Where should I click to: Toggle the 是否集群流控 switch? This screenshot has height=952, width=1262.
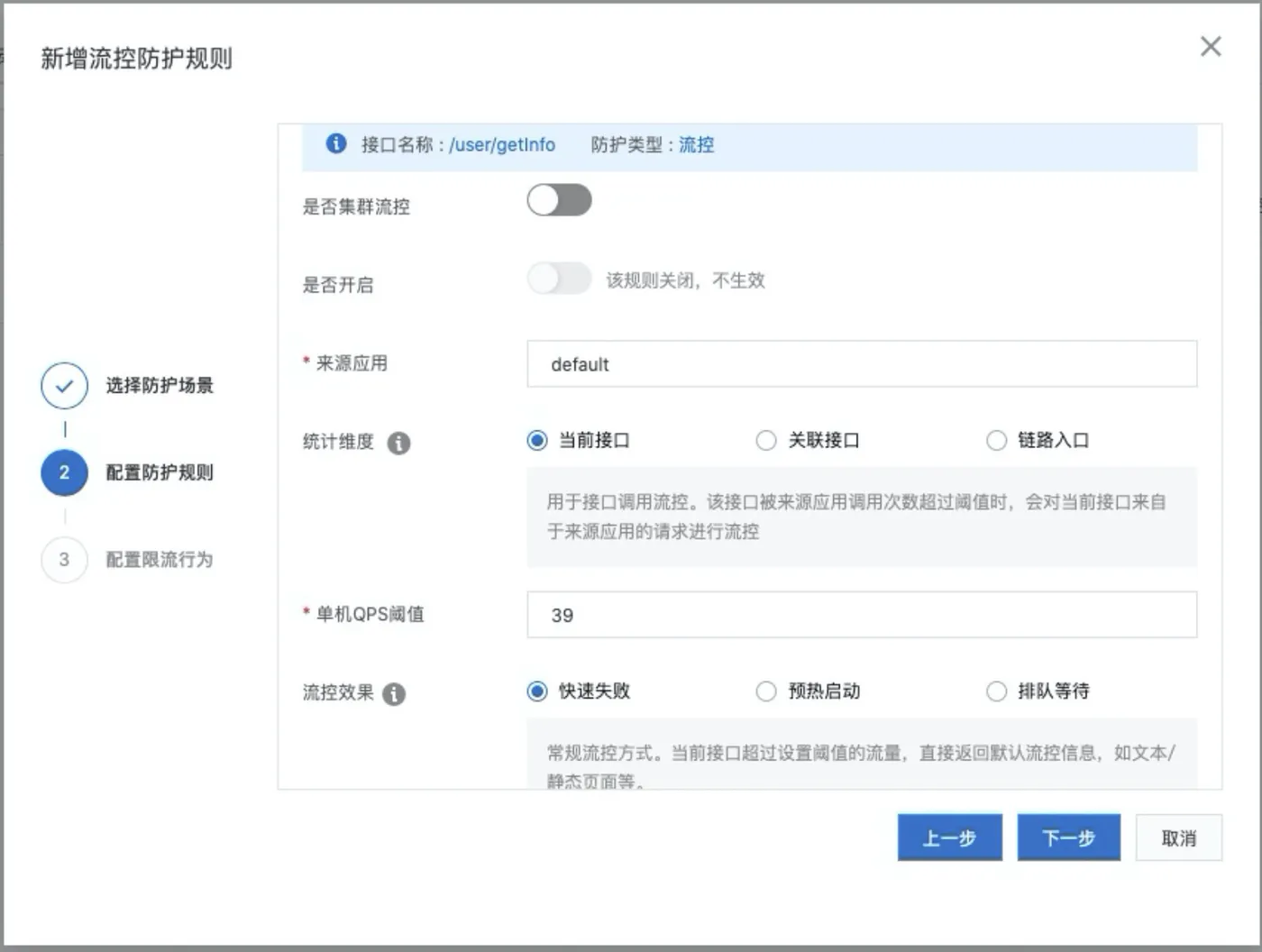point(559,200)
